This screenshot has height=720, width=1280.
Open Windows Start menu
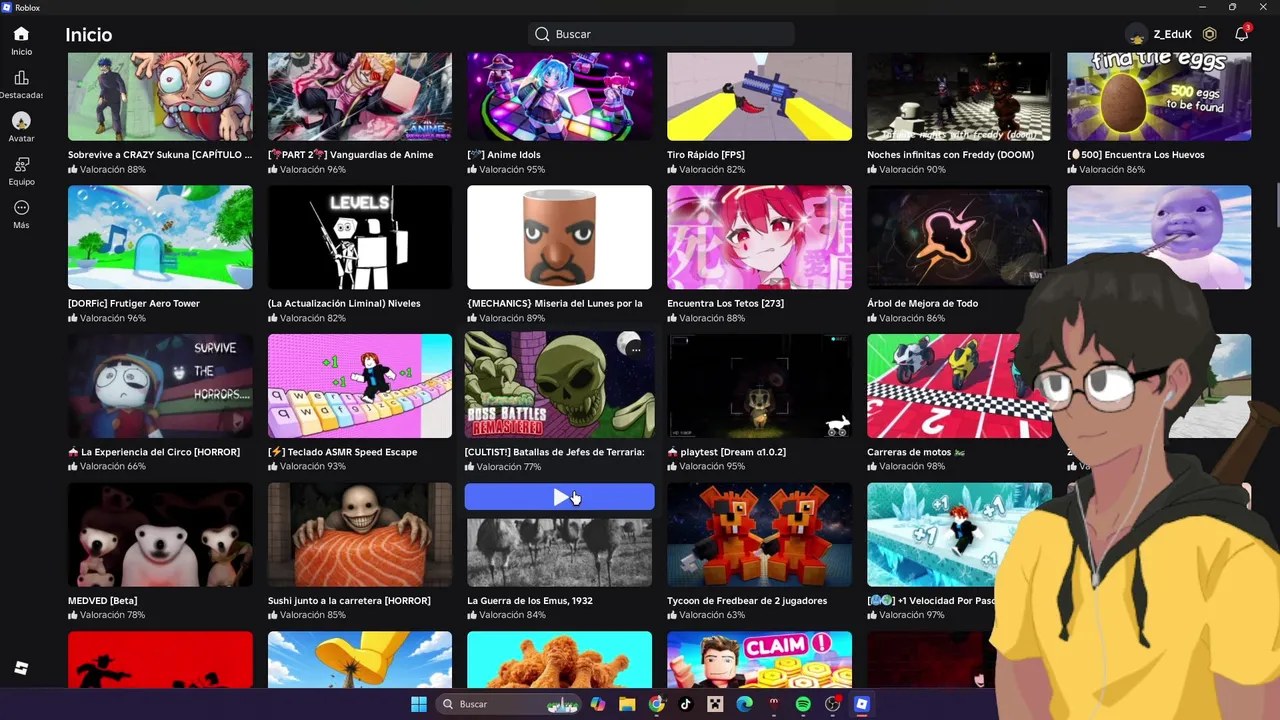(x=419, y=704)
